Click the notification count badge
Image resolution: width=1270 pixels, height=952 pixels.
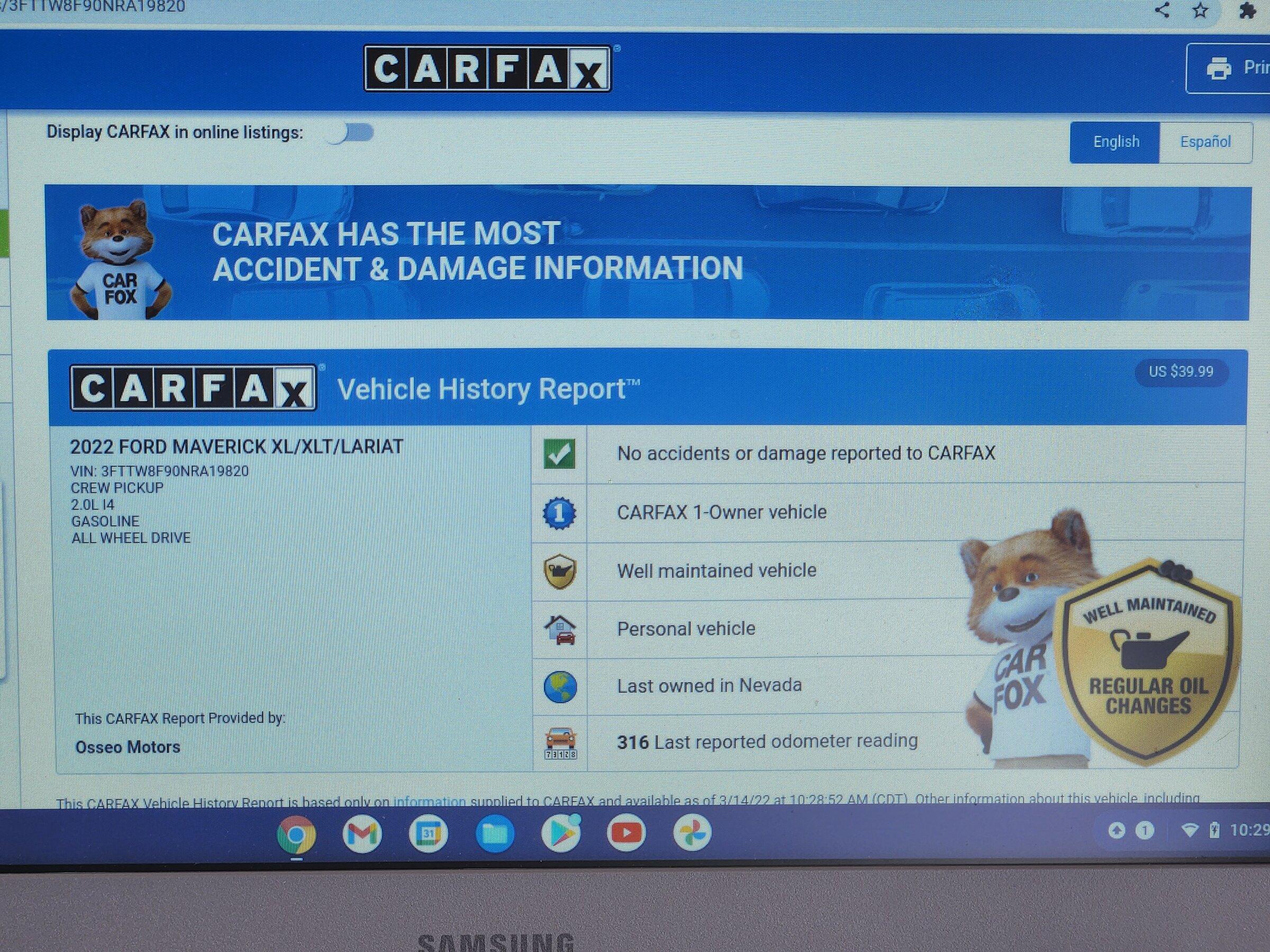[x=1145, y=830]
